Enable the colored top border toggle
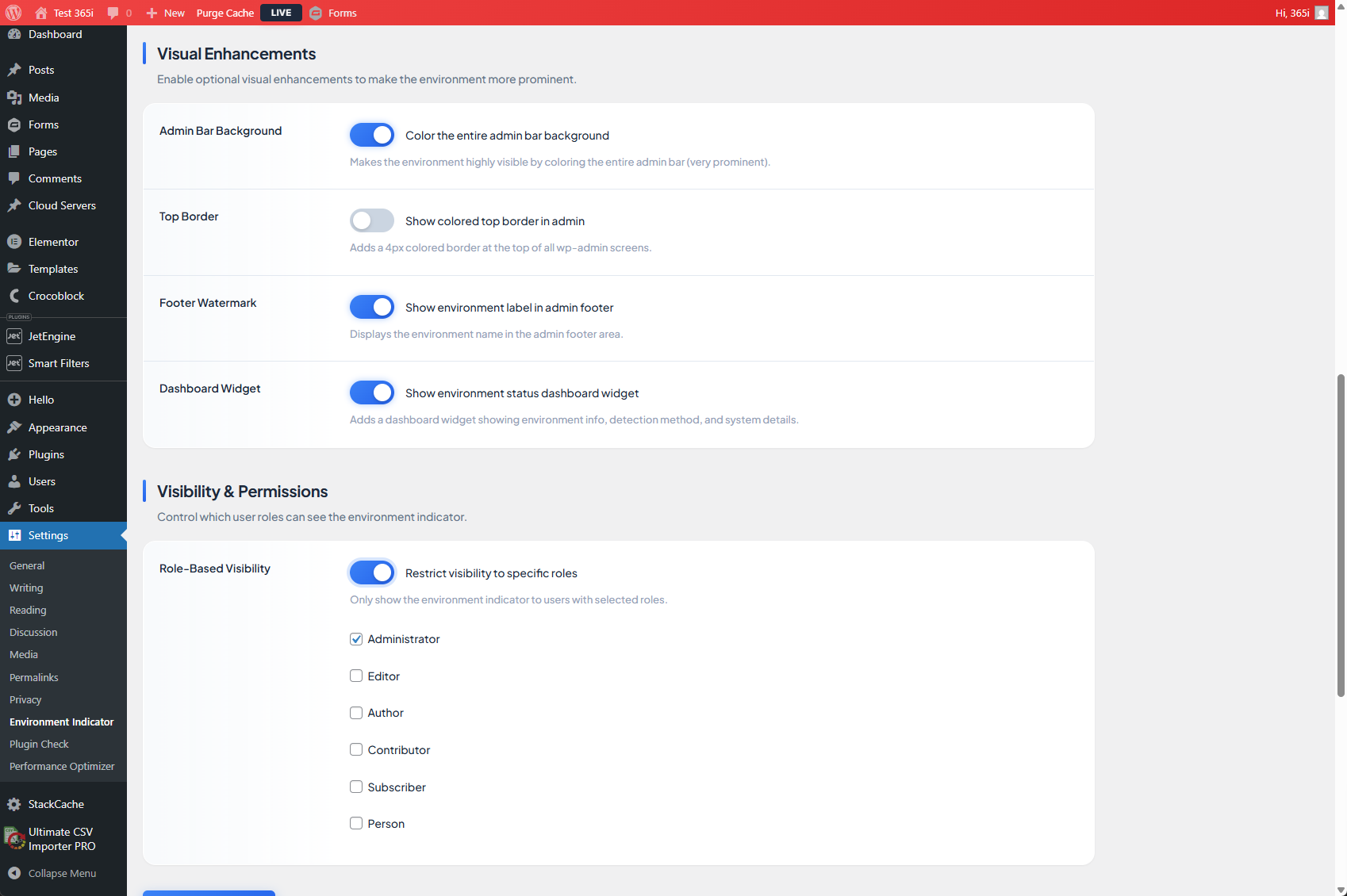1347x896 pixels. 371,220
